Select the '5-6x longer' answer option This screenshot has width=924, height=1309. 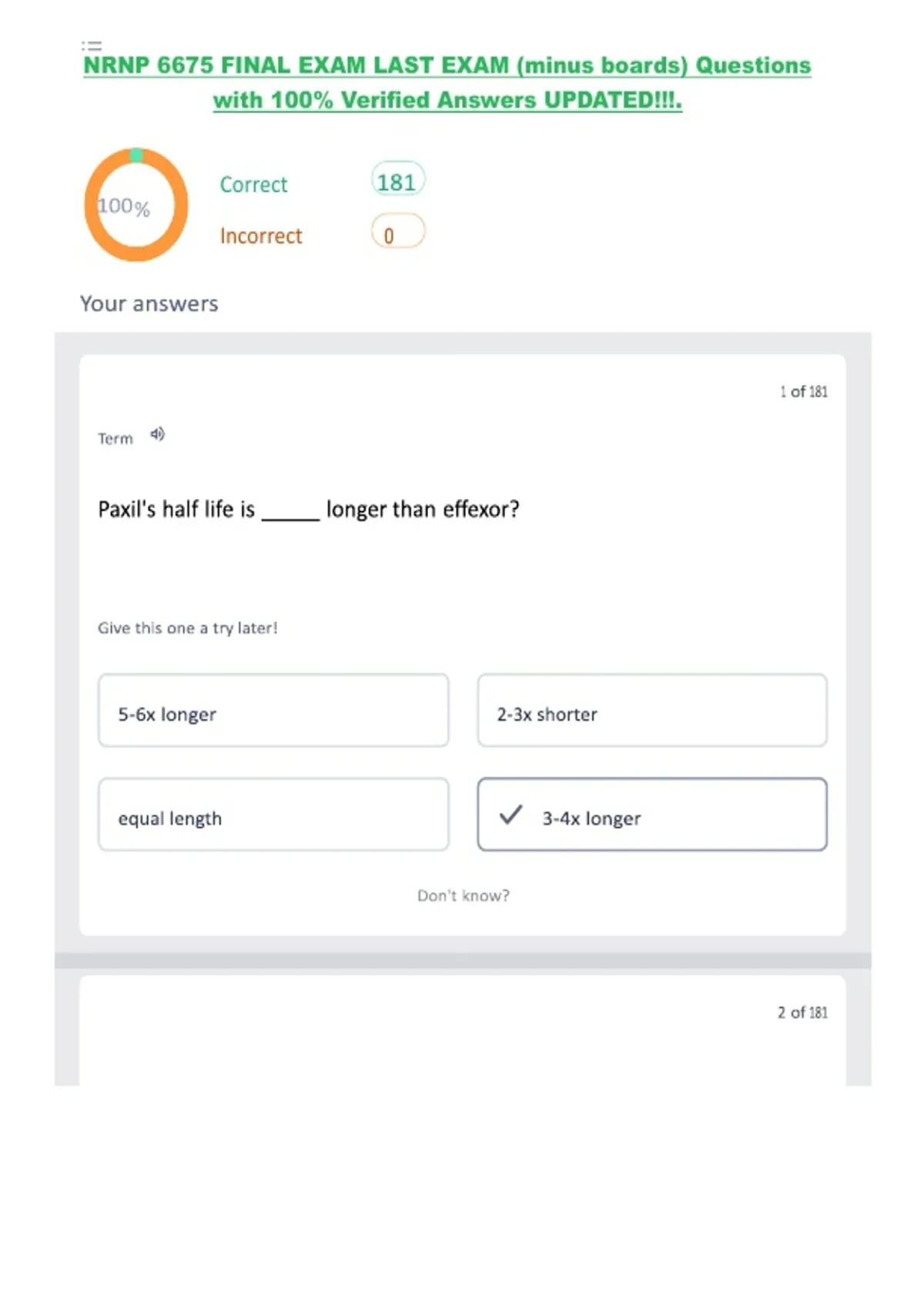(x=273, y=711)
